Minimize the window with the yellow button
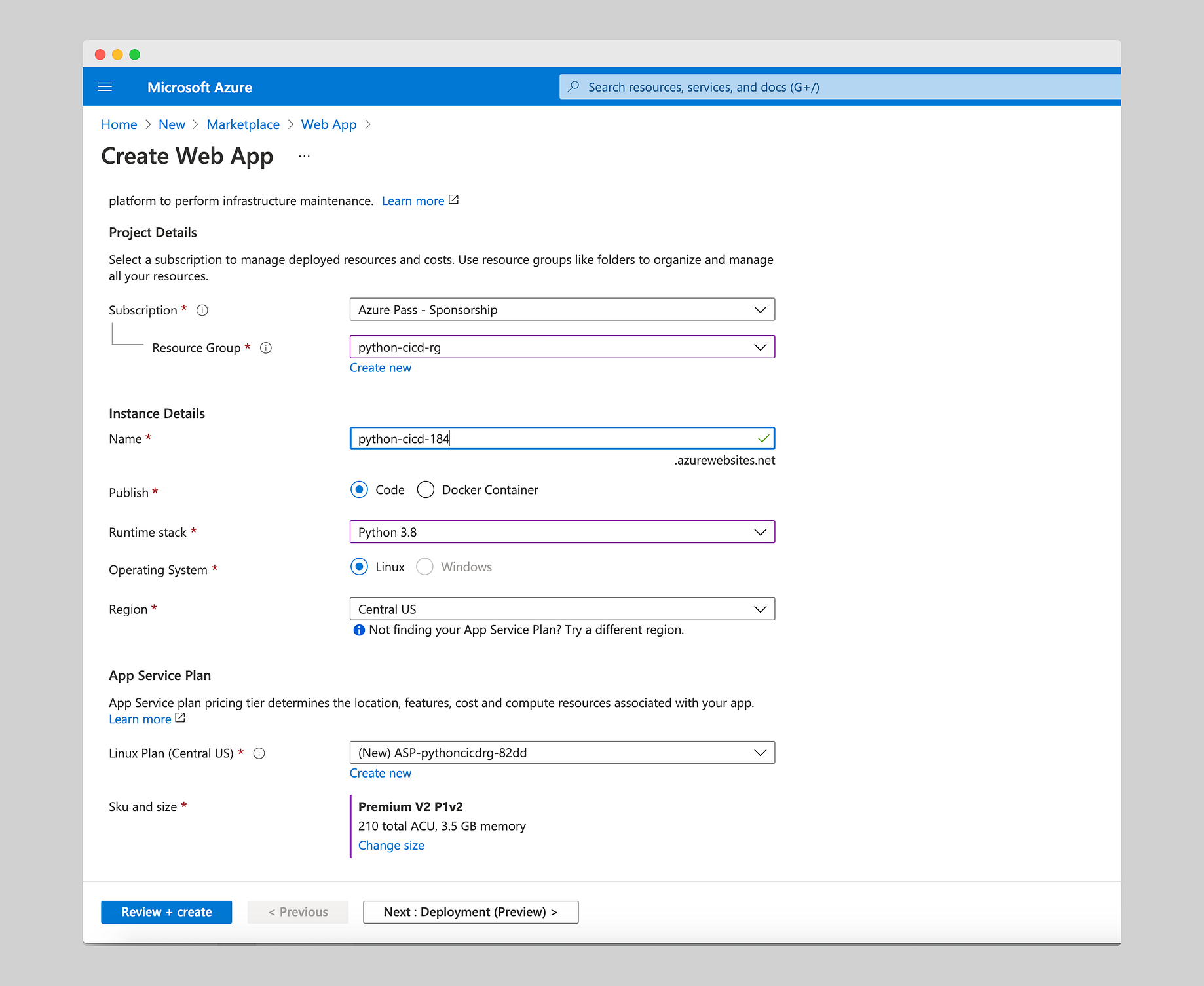This screenshot has width=1204, height=986. [117, 54]
